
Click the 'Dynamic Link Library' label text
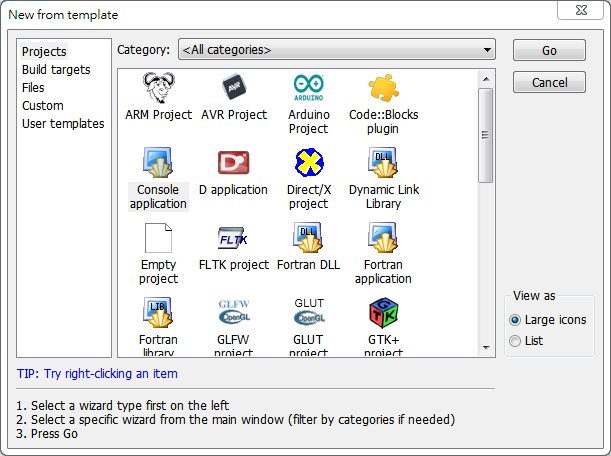coord(384,197)
